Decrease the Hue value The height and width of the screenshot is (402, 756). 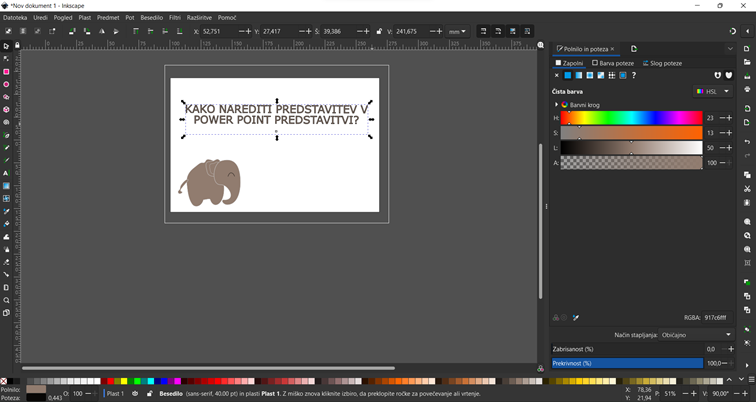pos(722,118)
